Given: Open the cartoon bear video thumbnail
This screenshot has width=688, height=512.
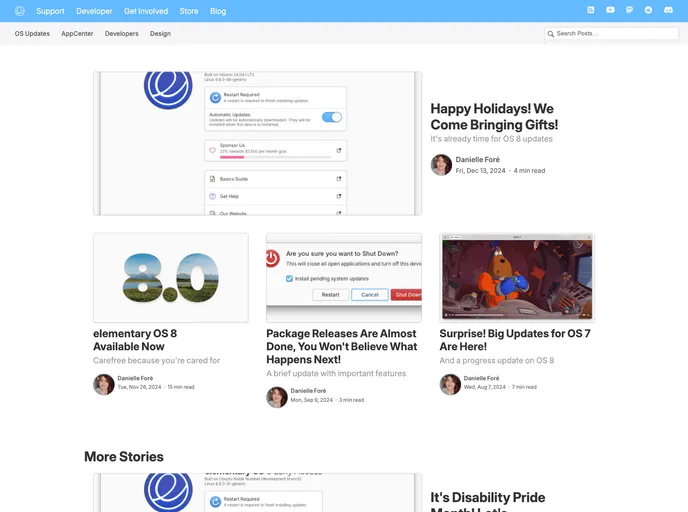Looking at the screenshot, I should [x=517, y=278].
